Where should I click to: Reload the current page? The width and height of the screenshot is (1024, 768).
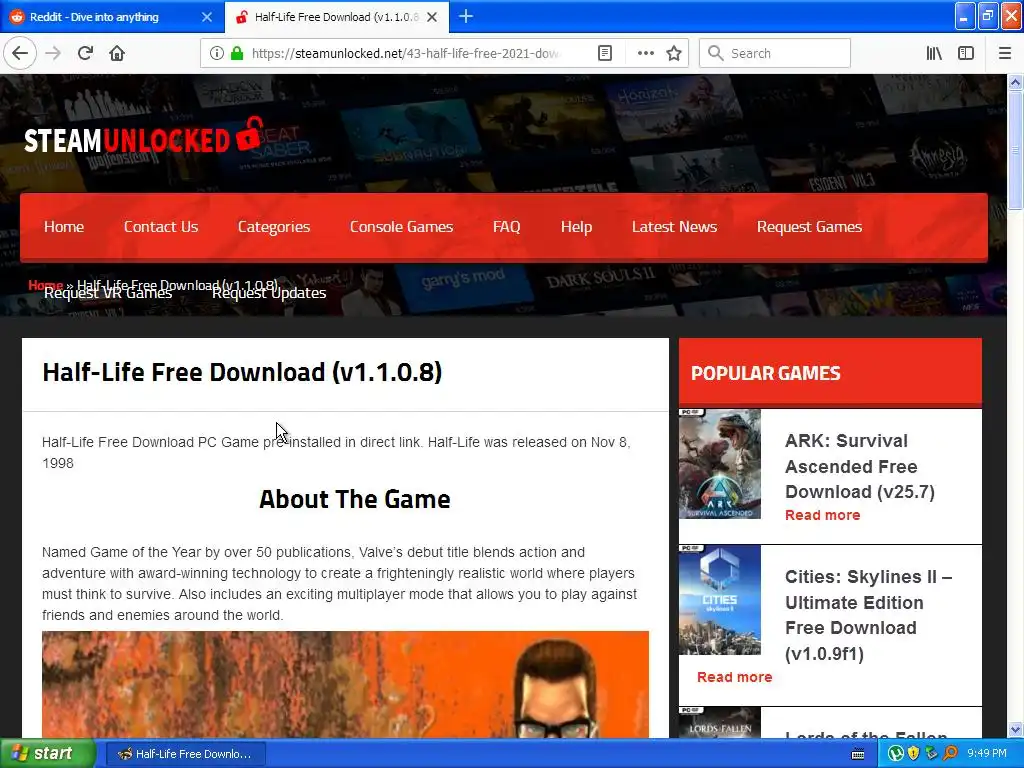(x=86, y=53)
